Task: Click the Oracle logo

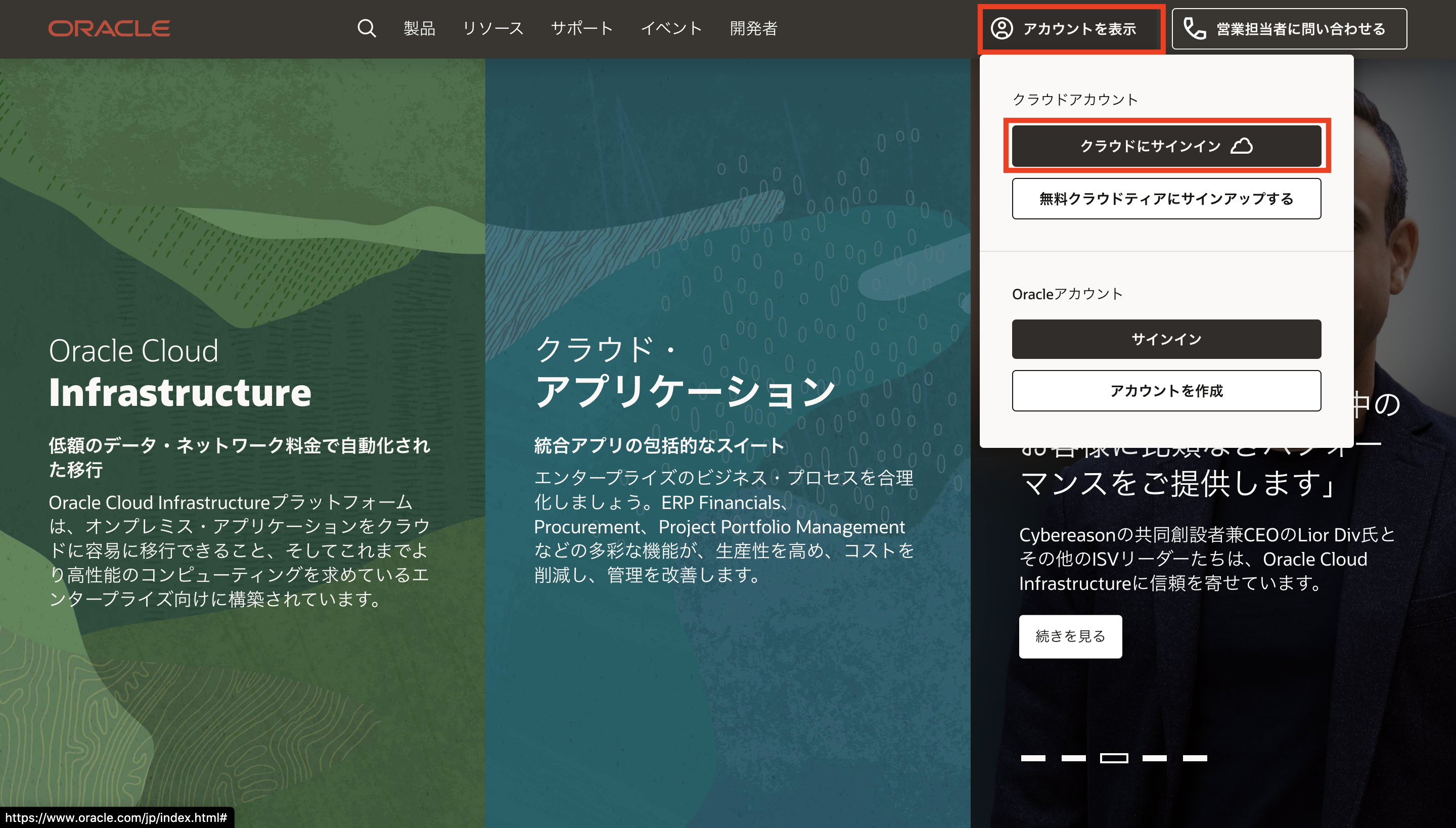Action: point(109,28)
